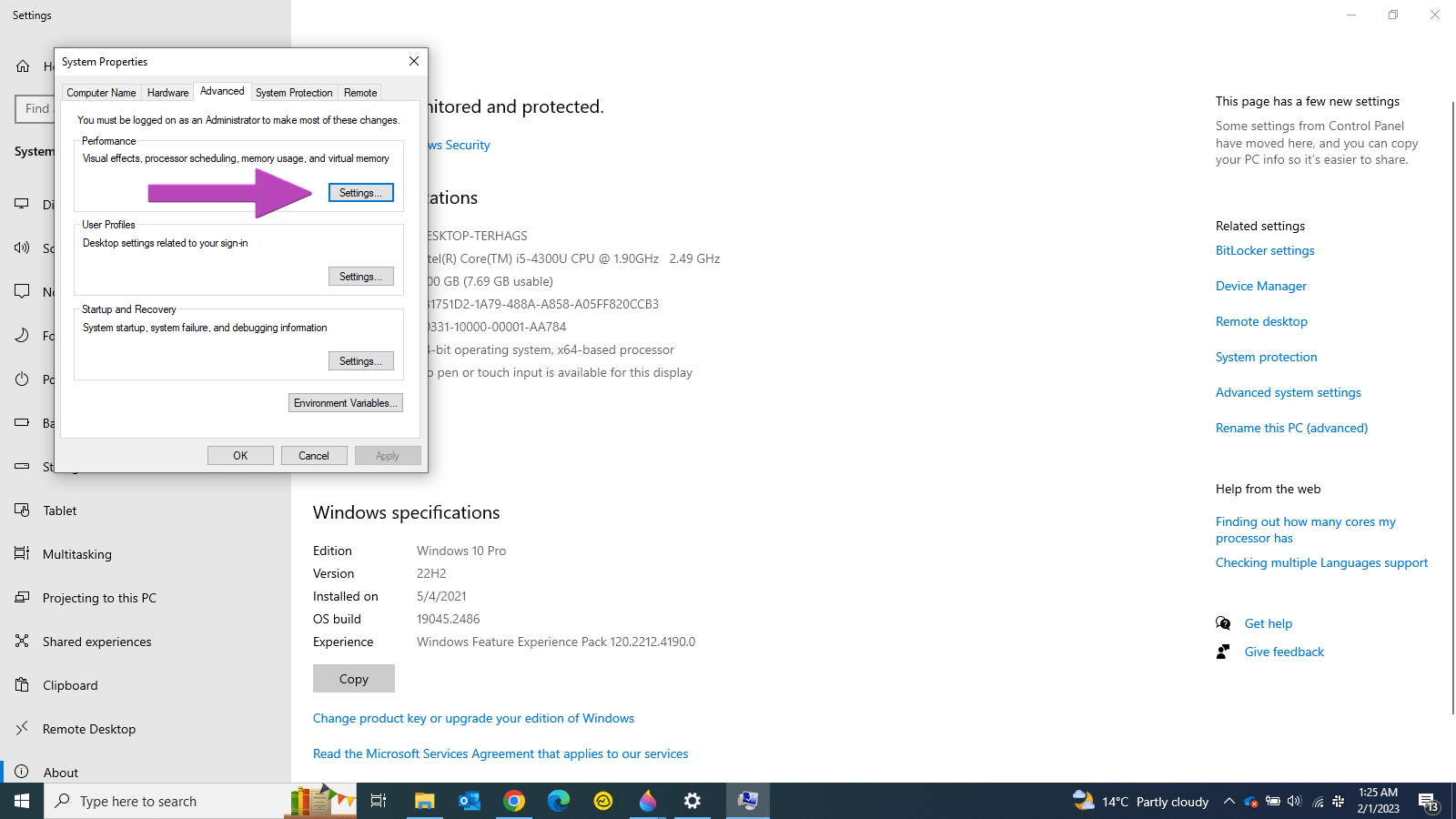Select the Advanced tab
The image size is (1456, 819).
(x=222, y=91)
